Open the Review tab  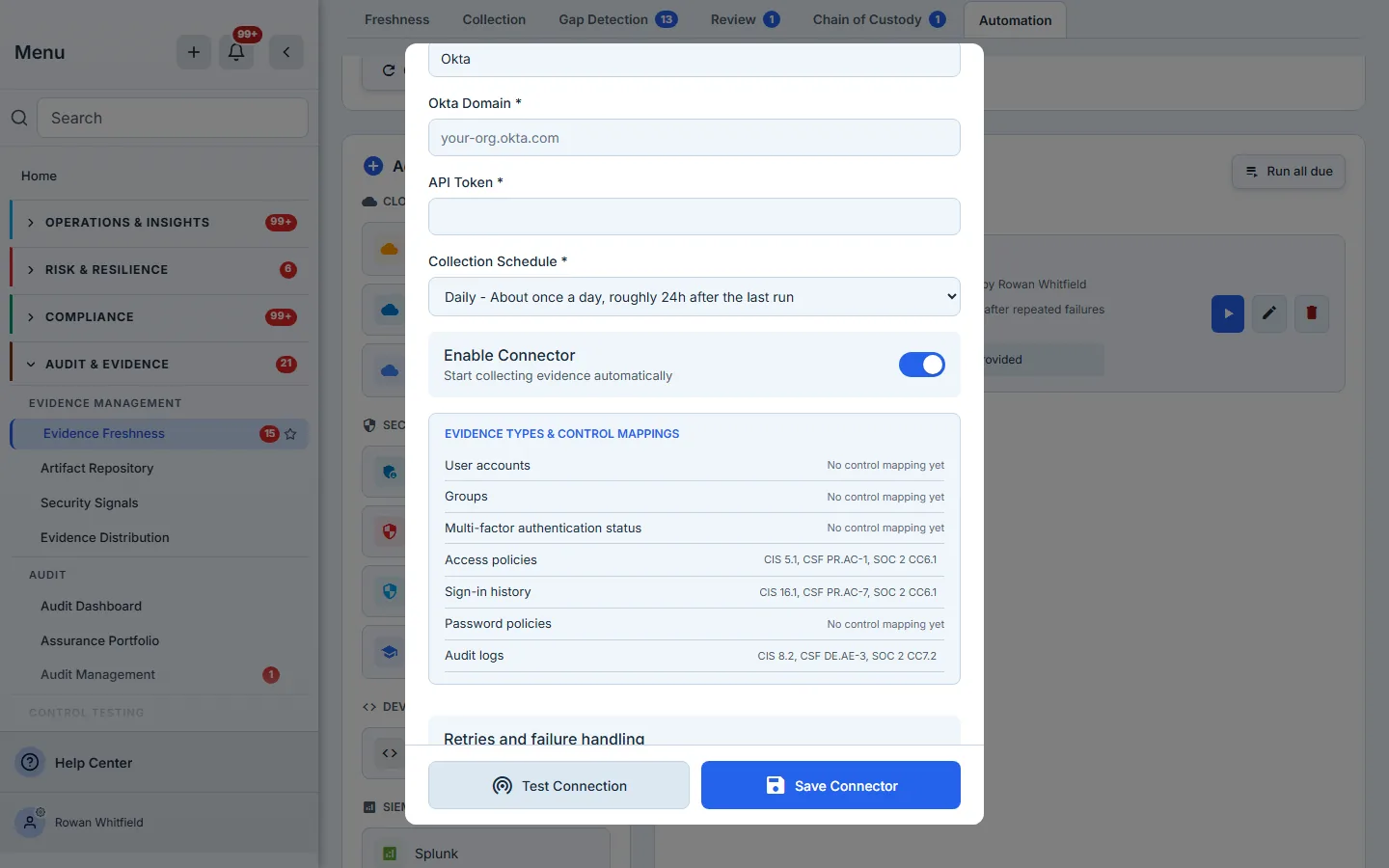(x=745, y=19)
